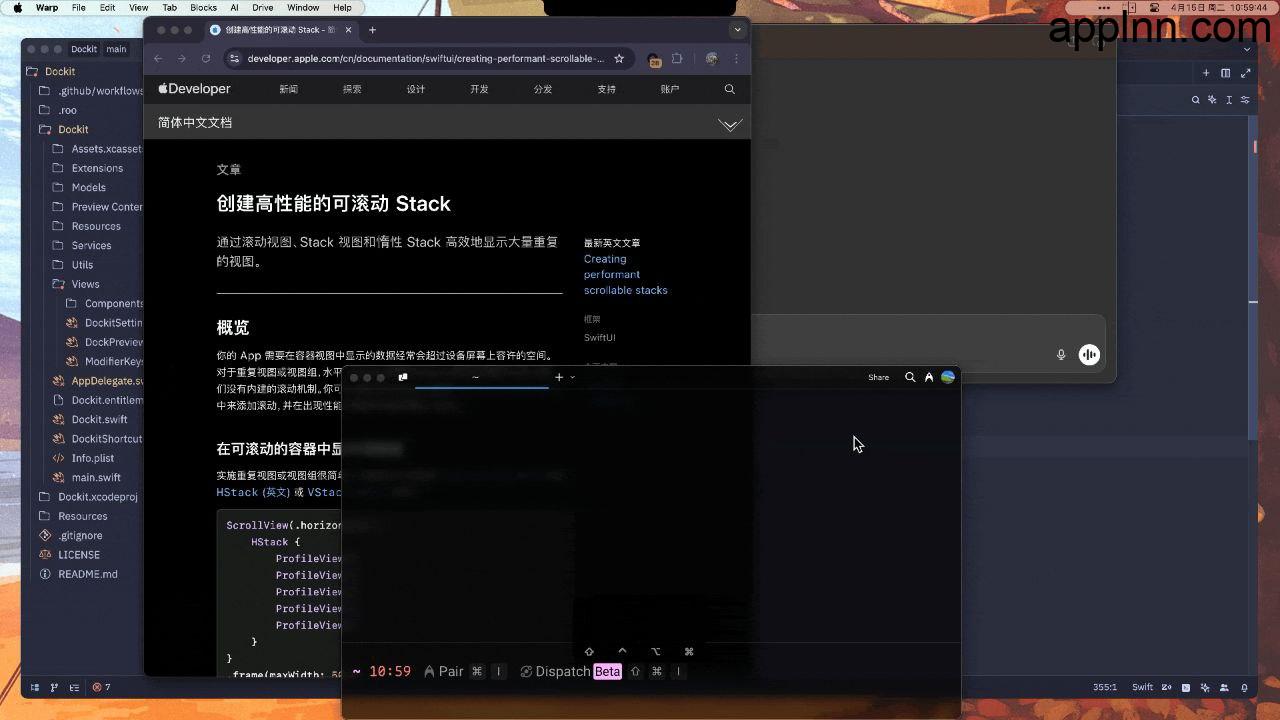Select the Dockit.xcodeproj item
The height and width of the screenshot is (720, 1280).
(97, 497)
